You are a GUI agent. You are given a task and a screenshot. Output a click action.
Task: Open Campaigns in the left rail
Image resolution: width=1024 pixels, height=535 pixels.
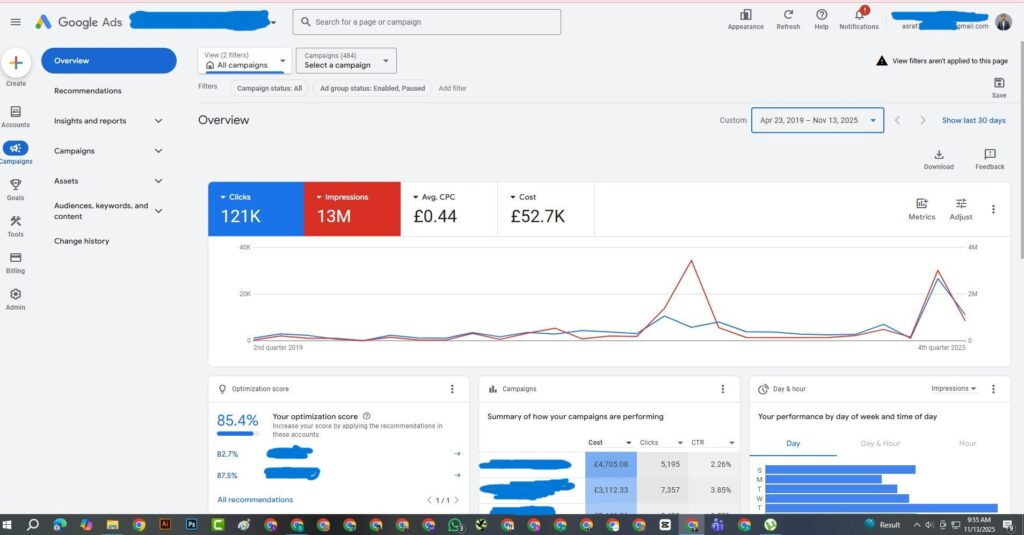click(16, 153)
